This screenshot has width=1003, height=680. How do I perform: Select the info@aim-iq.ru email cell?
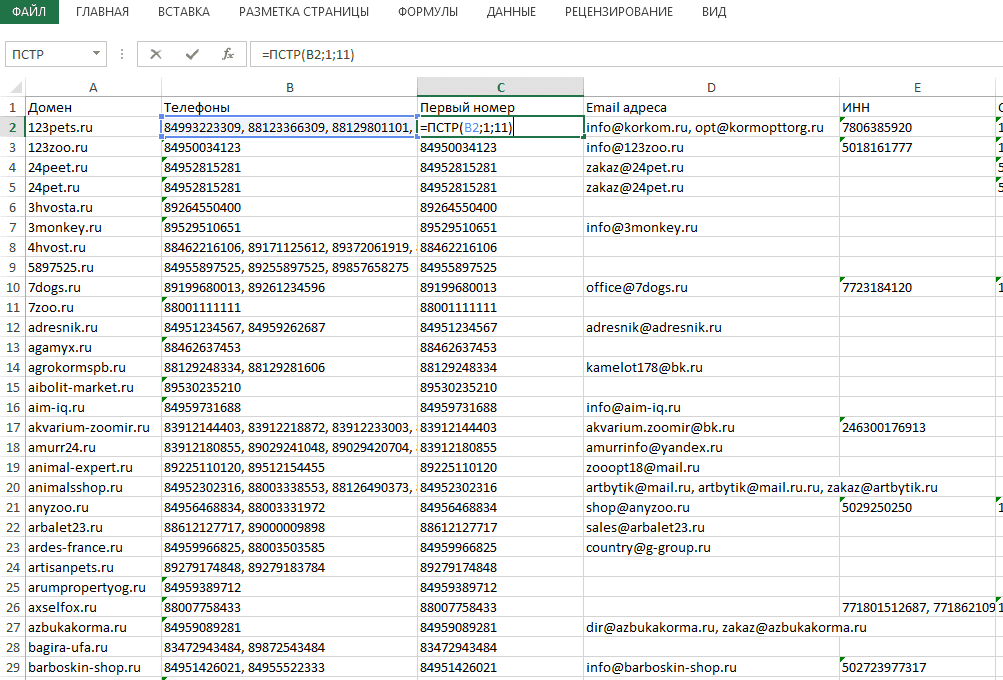point(711,407)
